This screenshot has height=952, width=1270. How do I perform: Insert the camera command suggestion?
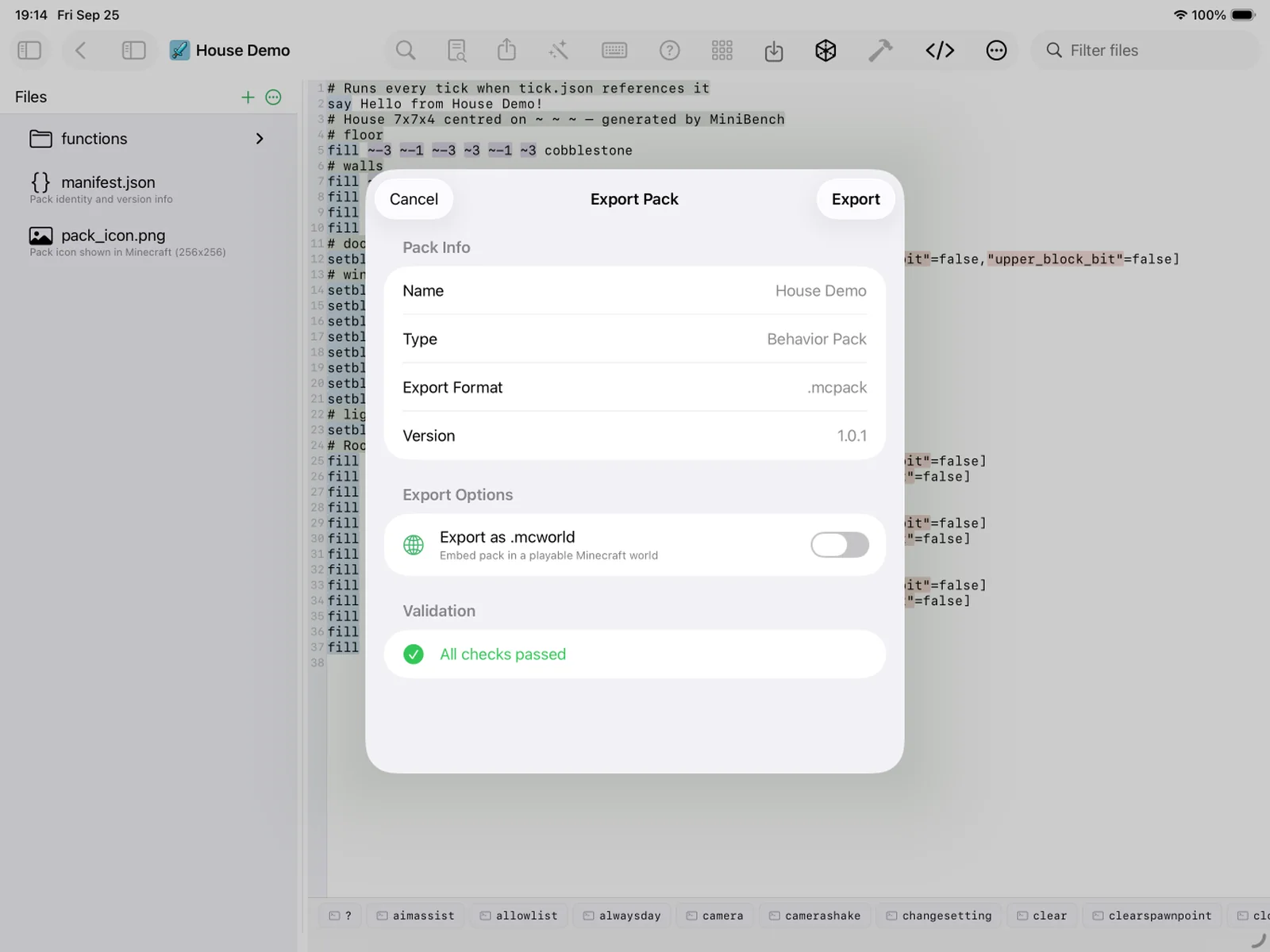tap(714, 916)
